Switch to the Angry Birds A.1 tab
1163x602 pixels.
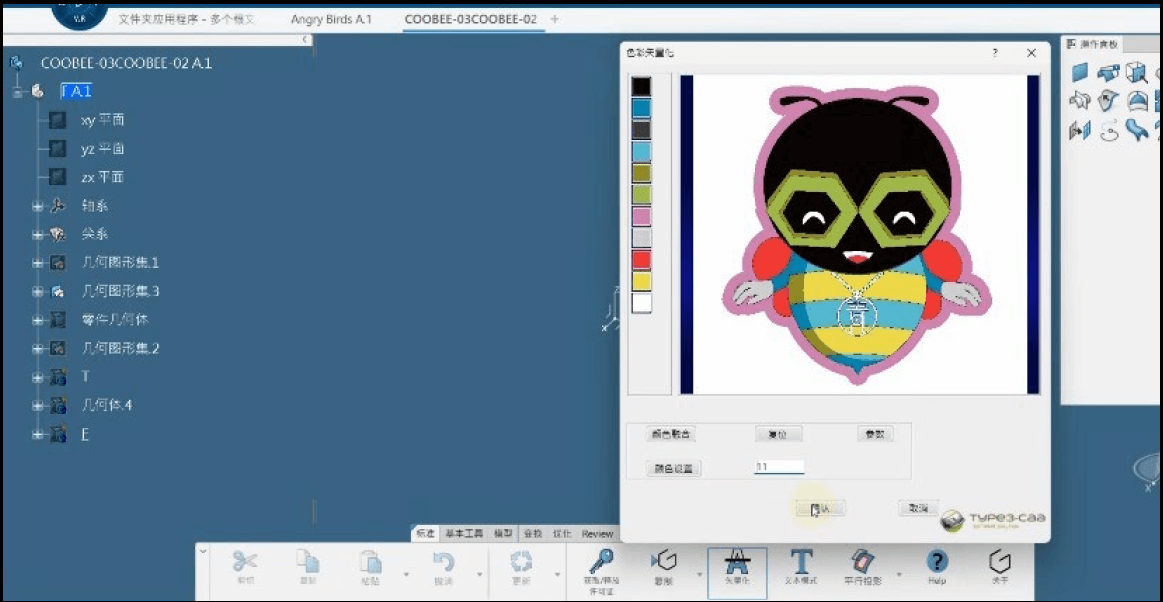tap(331, 19)
